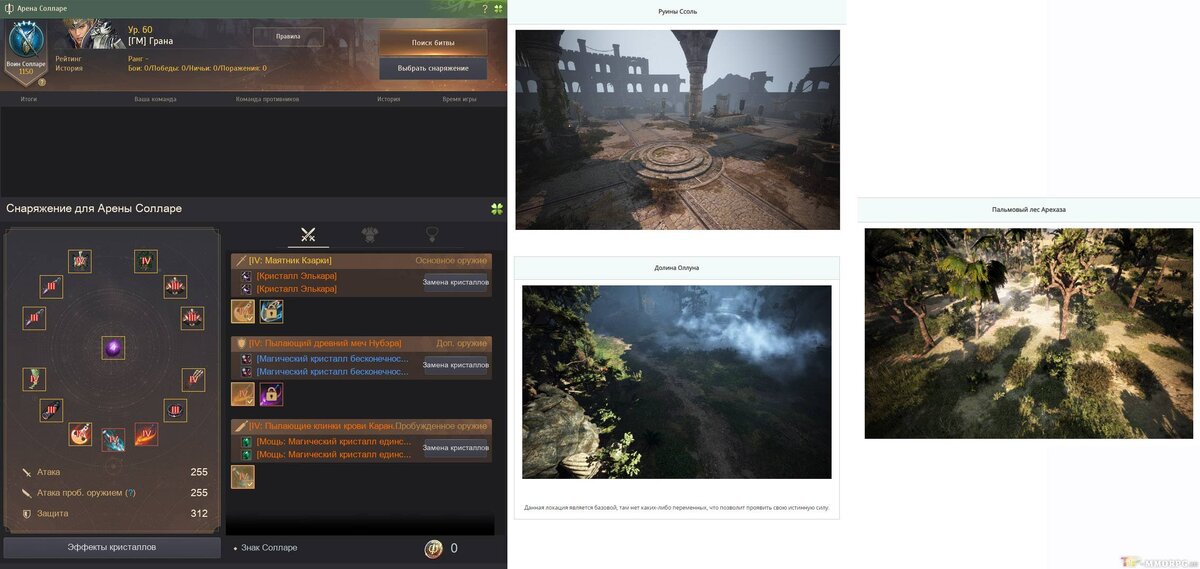Choose the checked Нубэр sub-weapon icon
Screen dimensions: 1200x569
click(243, 394)
